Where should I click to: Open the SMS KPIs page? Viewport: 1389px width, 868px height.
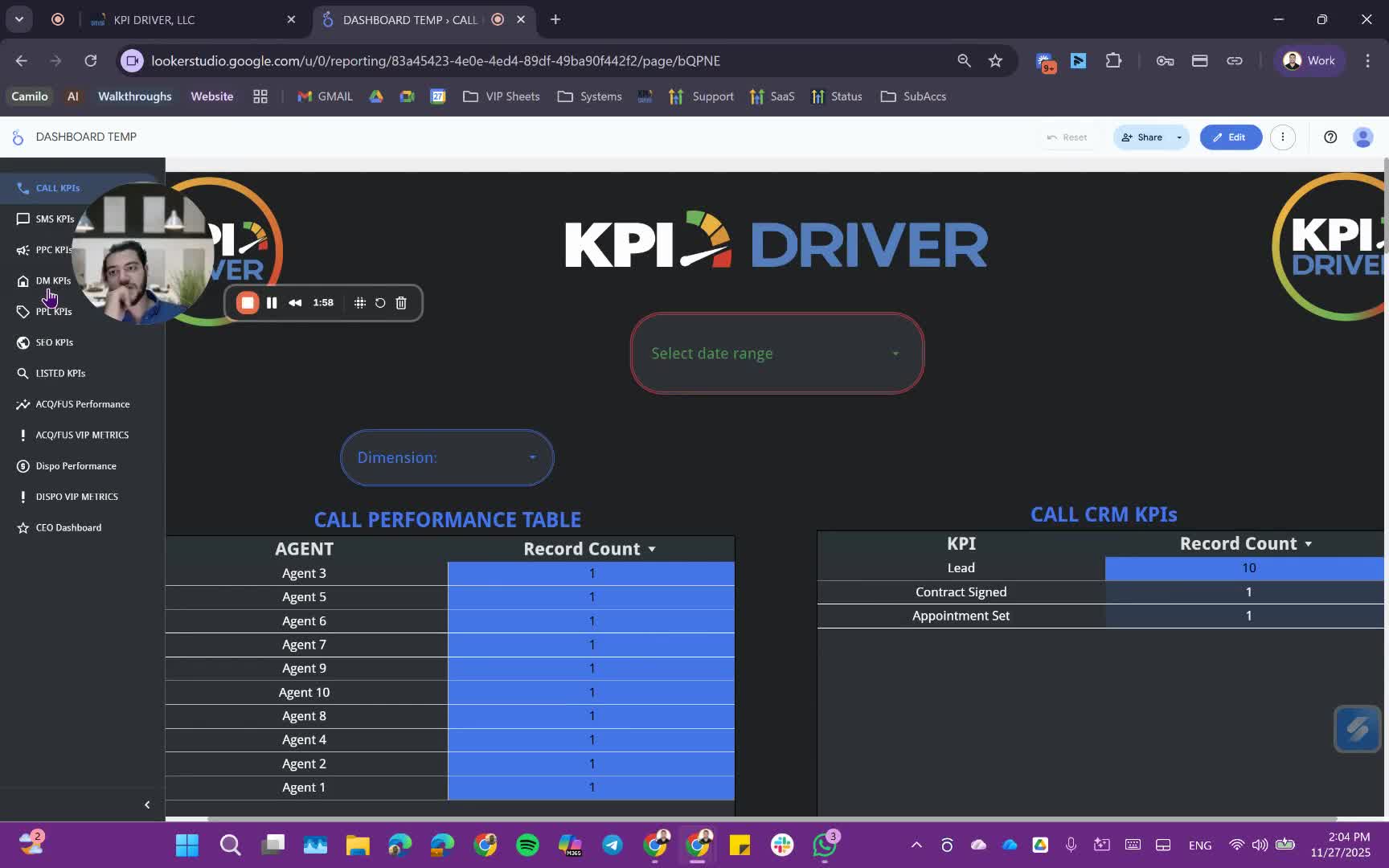pyautogui.click(x=55, y=219)
